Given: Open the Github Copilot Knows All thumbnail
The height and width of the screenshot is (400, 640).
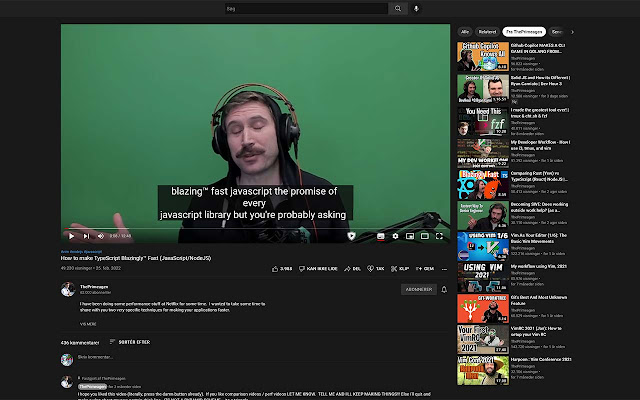Looking at the screenshot, I should [483, 56].
